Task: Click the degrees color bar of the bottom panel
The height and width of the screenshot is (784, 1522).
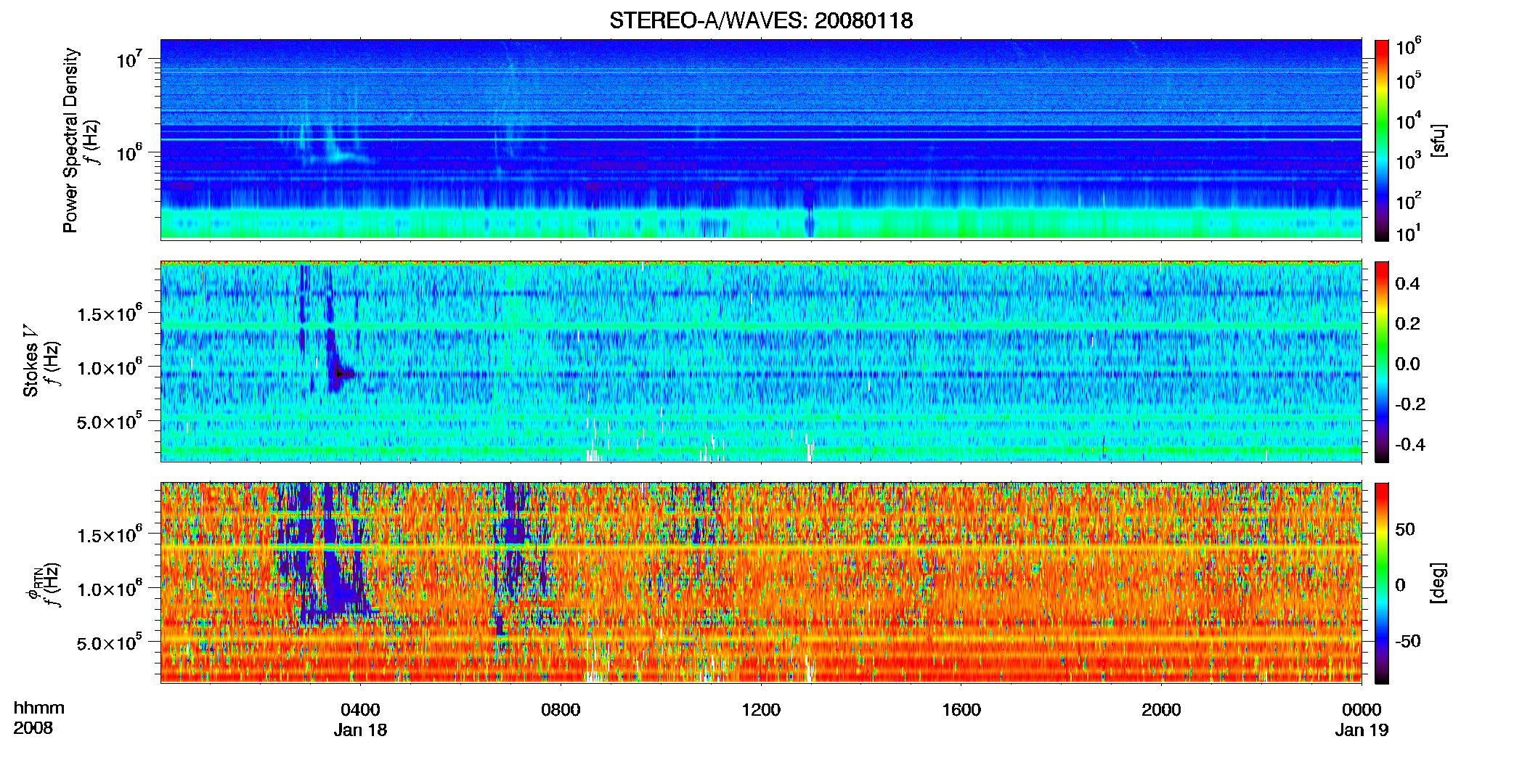Action: (x=1382, y=583)
